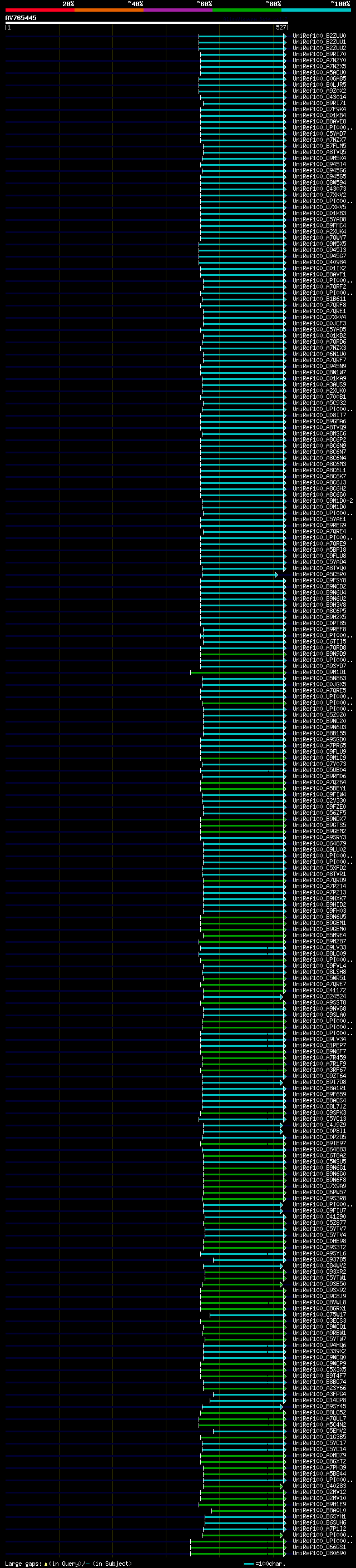This screenshot has height=1568, width=356.
Task: Select the UniRef100_Q40283 label
Action: (x=319, y=1486)
